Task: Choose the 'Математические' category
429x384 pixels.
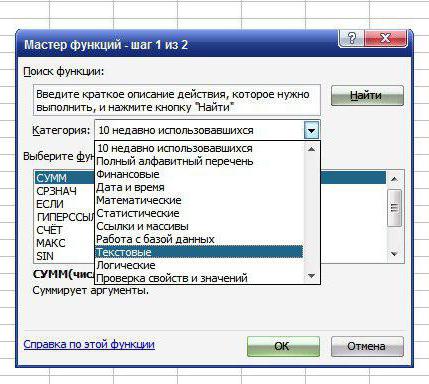Action: click(199, 200)
